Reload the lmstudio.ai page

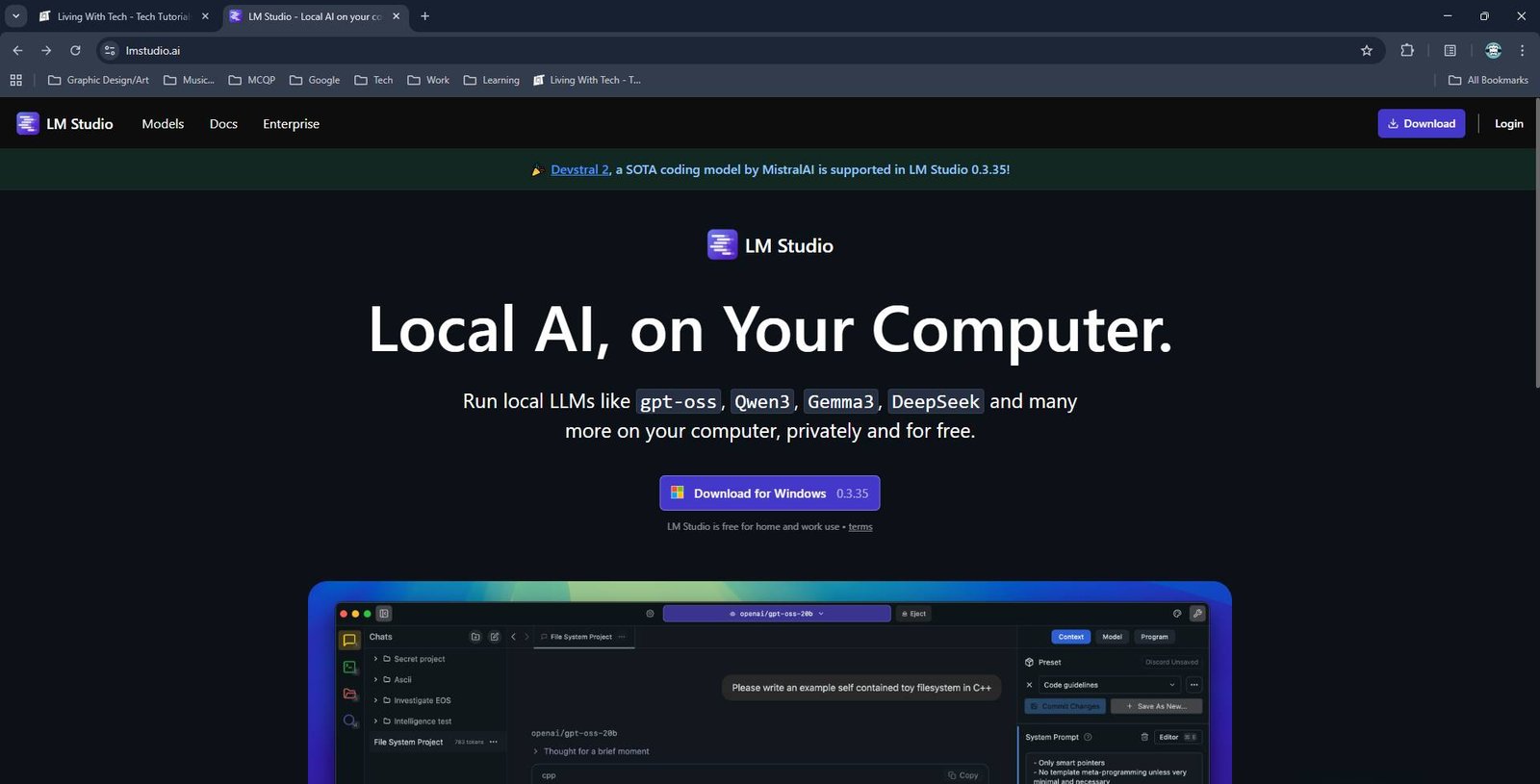pos(75,50)
